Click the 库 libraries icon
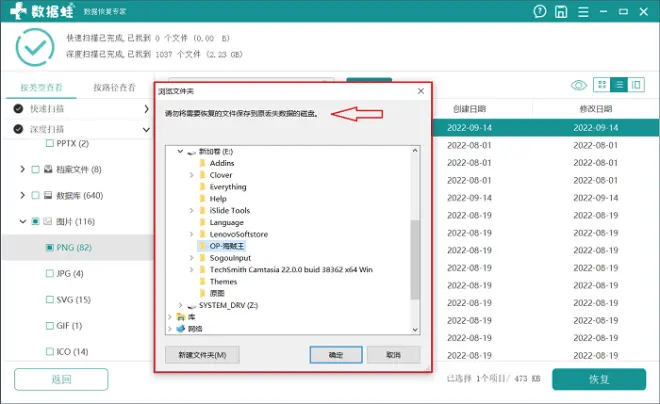Image resolution: width=660 pixels, height=404 pixels. 181,317
